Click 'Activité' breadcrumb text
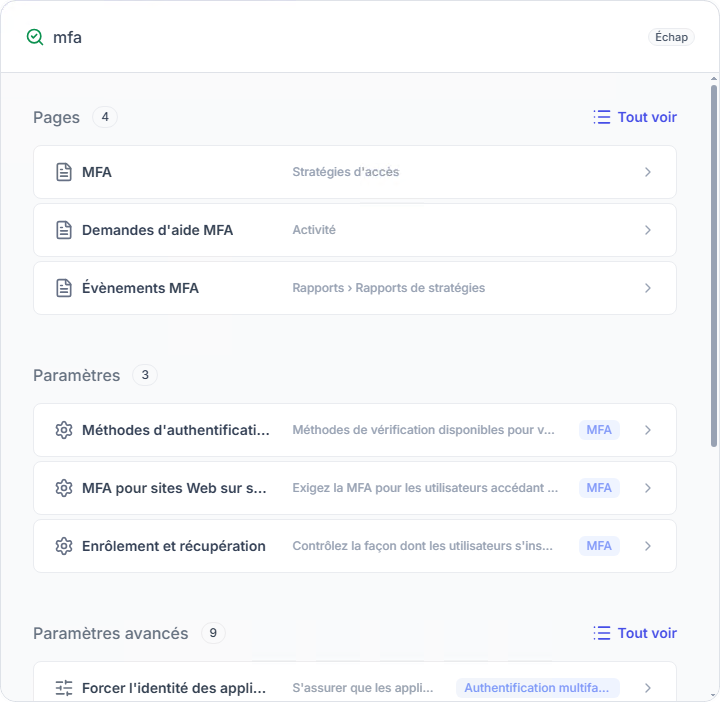Image resolution: width=720 pixels, height=702 pixels. (x=314, y=230)
